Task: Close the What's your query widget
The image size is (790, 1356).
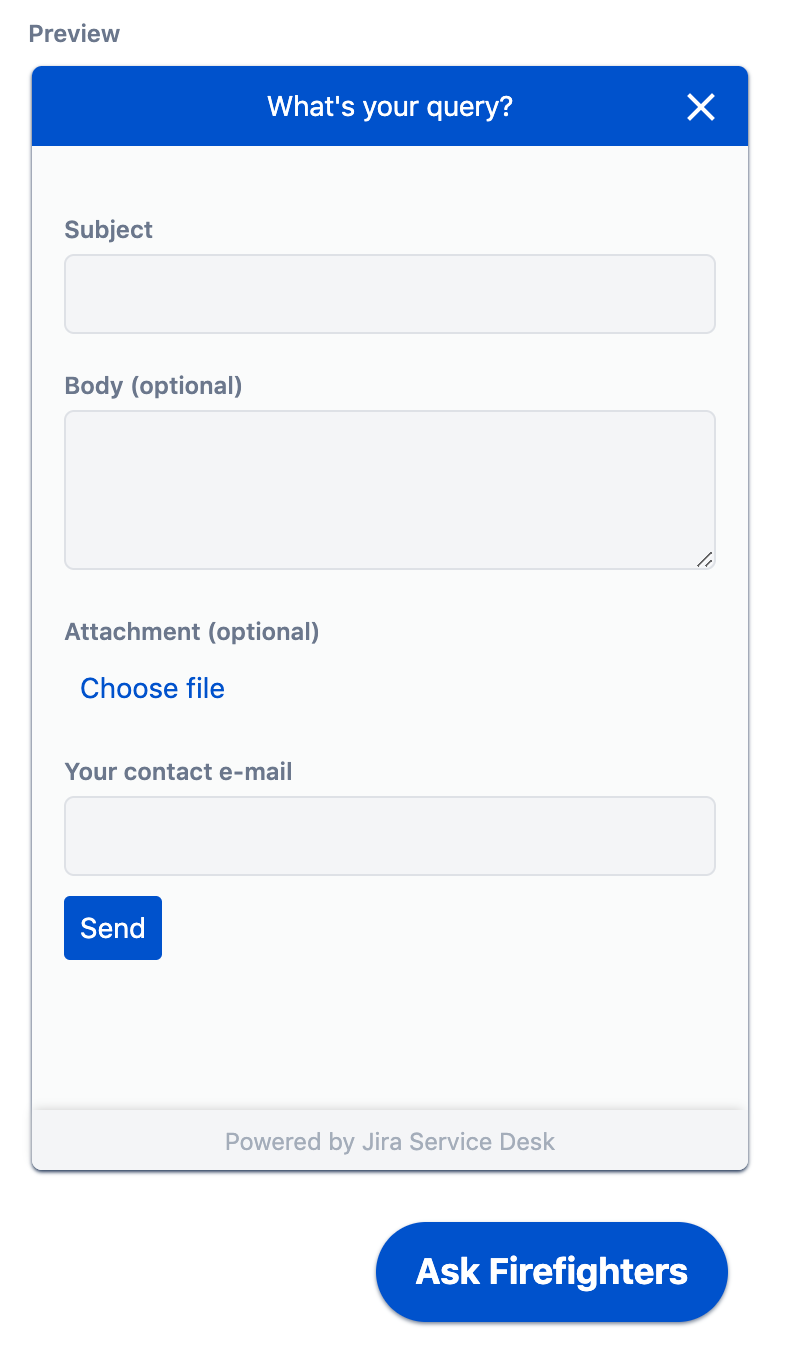Action: click(x=701, y=107)
